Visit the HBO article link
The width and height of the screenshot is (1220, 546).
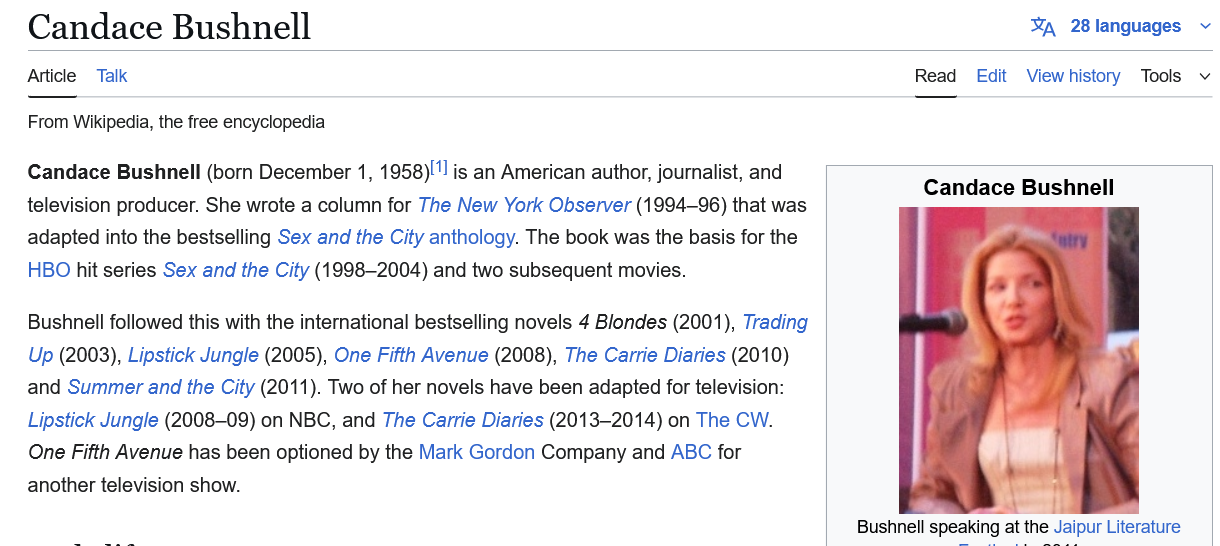[49, 270]
